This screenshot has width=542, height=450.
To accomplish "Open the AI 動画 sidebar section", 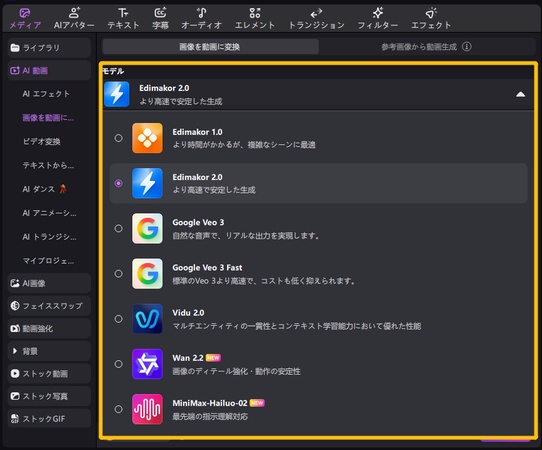I will [49, 71].
